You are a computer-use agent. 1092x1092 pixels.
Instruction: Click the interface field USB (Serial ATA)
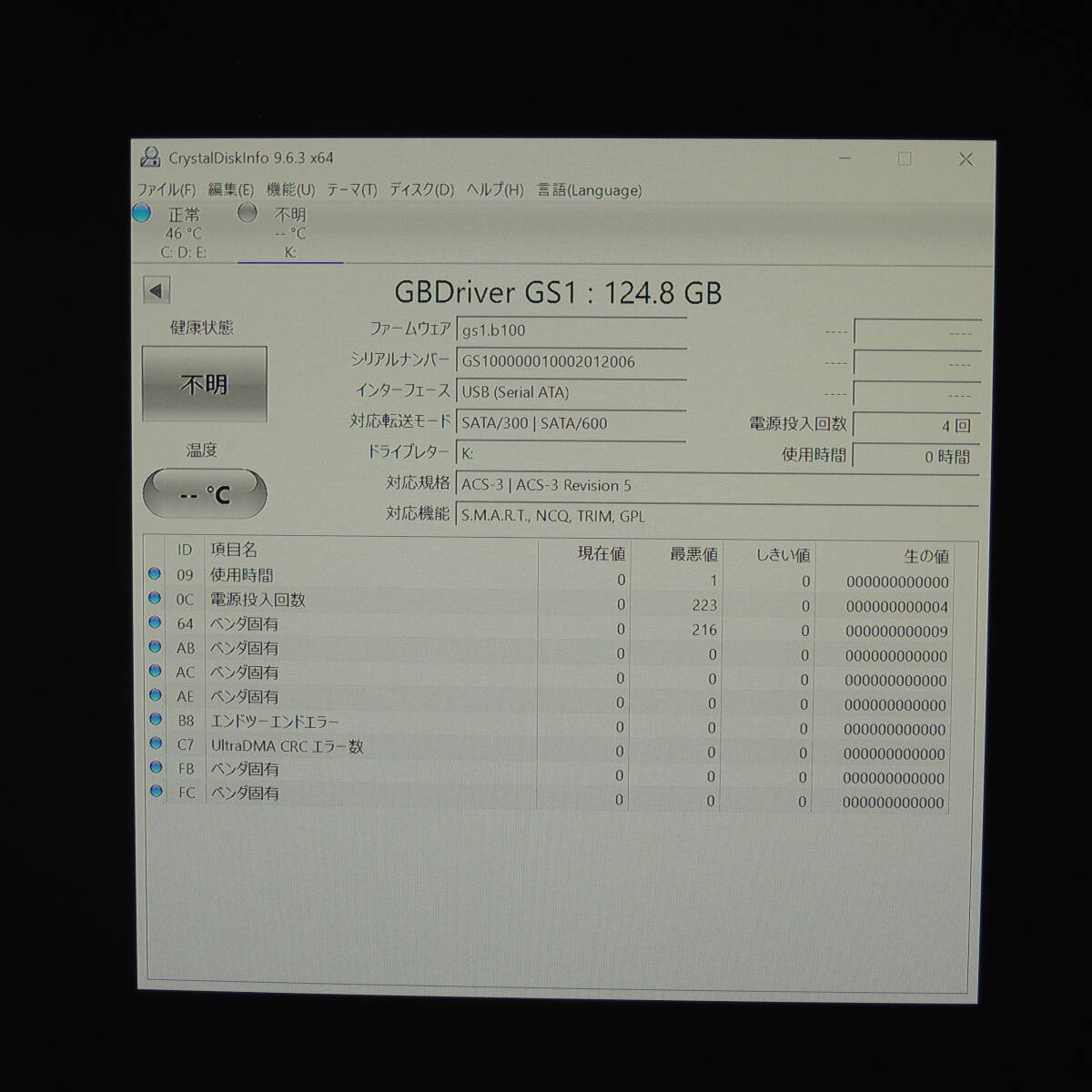point(571,392)
